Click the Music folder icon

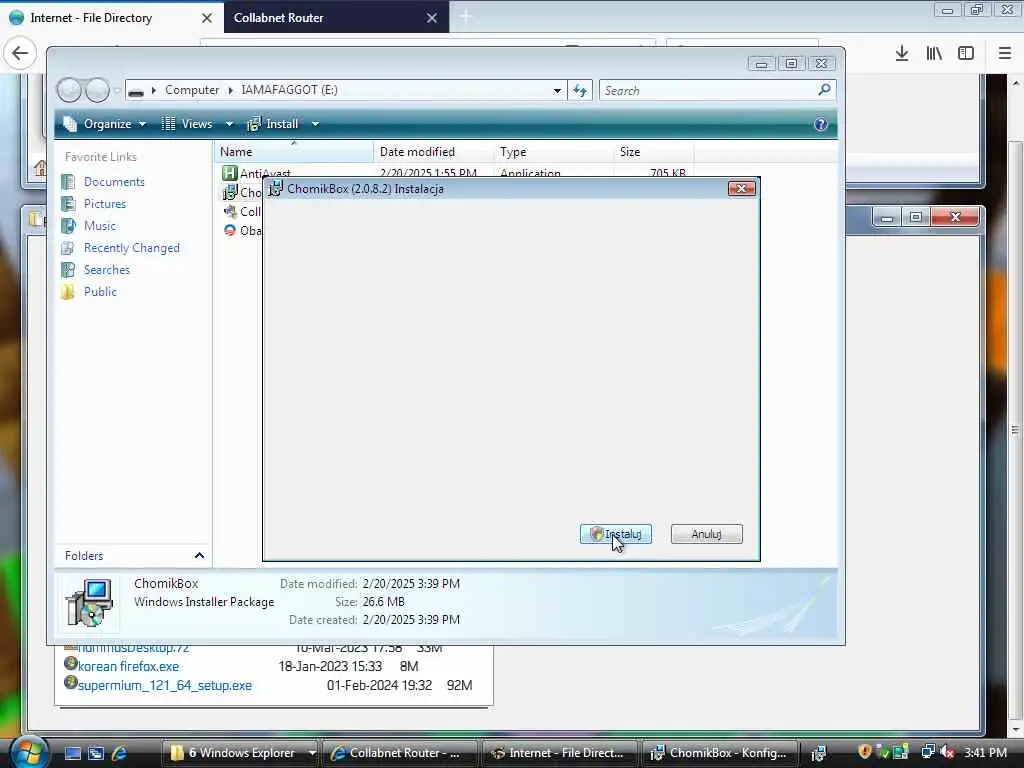(x=68, y=225)
